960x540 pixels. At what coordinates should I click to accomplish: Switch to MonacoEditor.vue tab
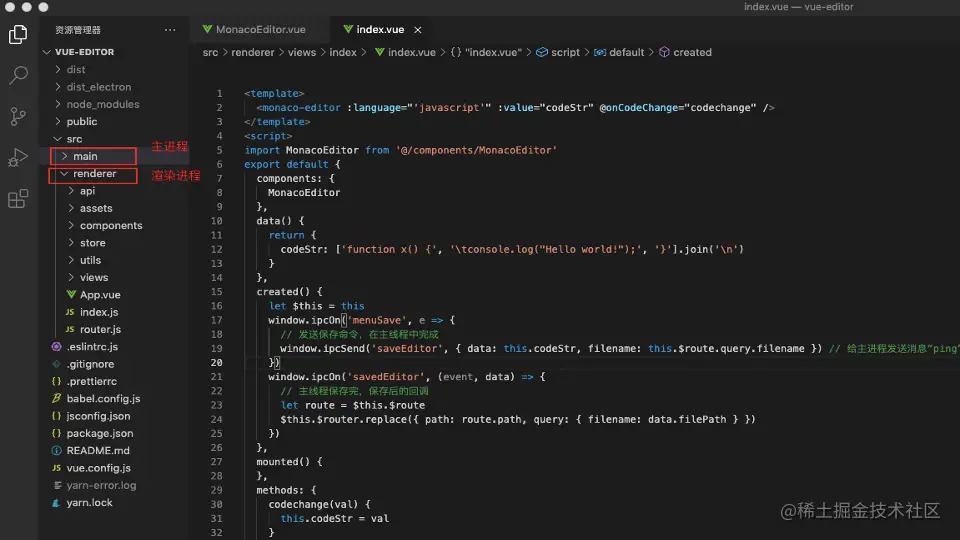click(x=254, y=29)
